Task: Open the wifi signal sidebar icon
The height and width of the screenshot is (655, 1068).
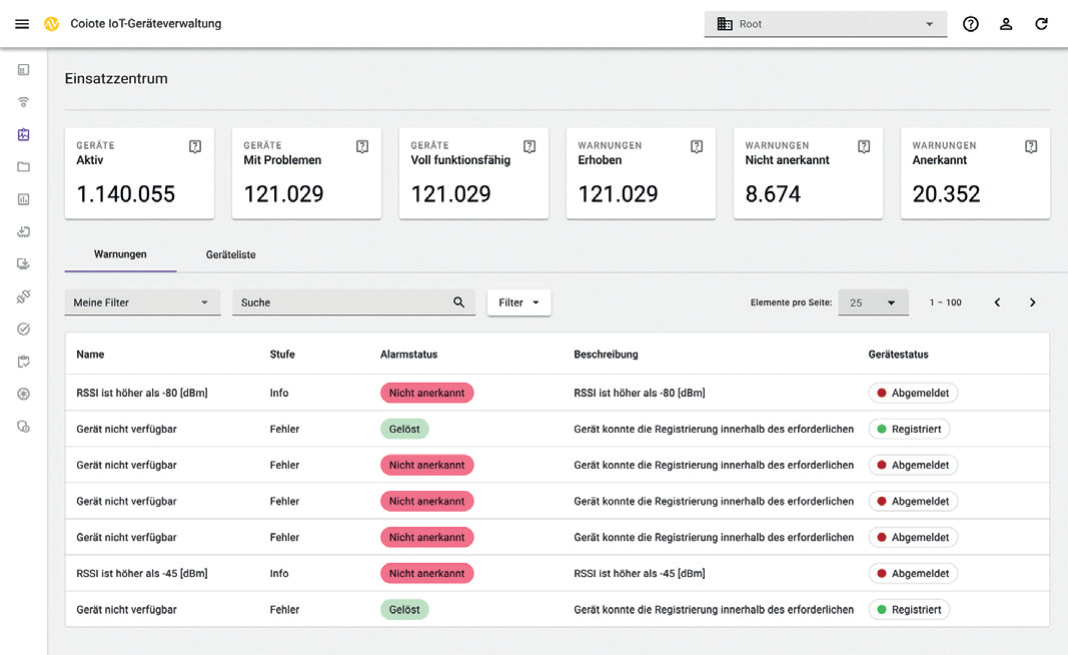Action: [24, 102]
